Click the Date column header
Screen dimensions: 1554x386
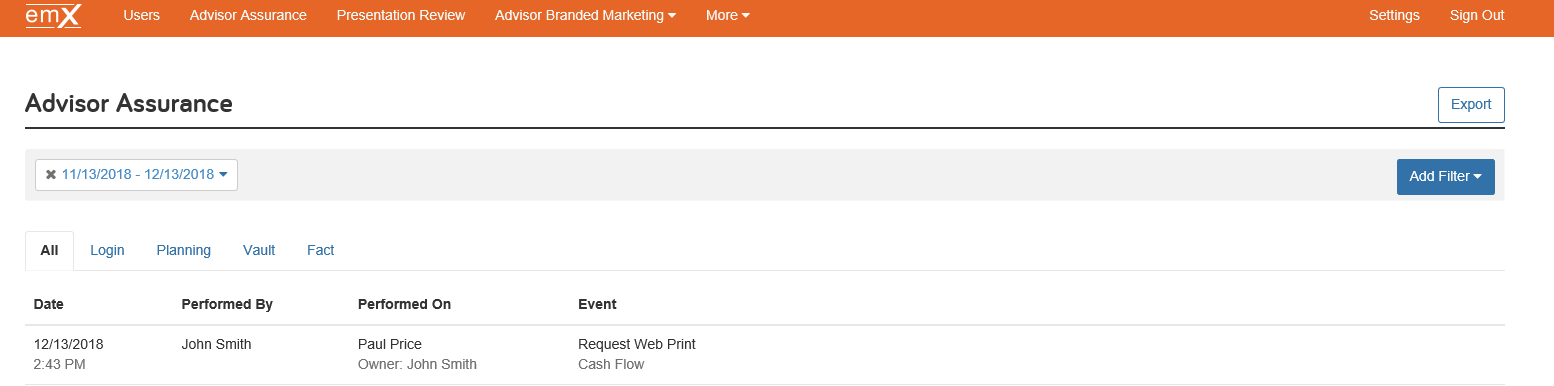click(x=49, y=304)
